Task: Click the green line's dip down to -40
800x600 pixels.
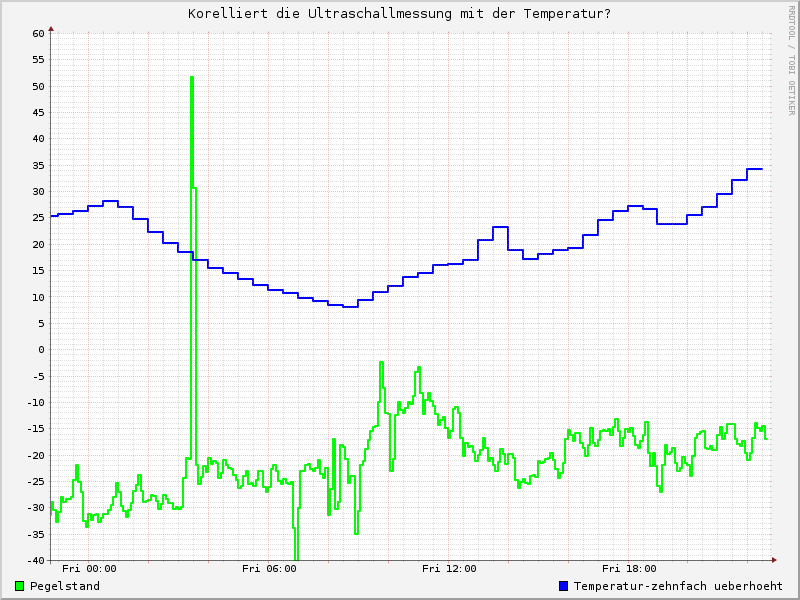Action: (x=296, y=556)
